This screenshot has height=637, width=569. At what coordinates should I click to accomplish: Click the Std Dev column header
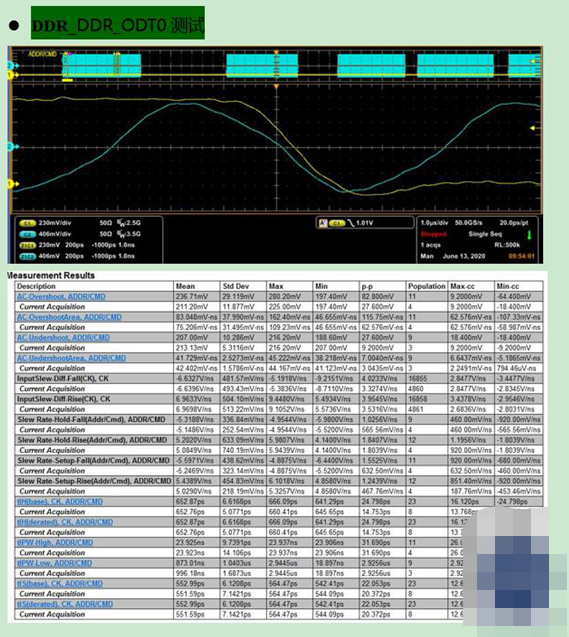click(x=236, y=286)
